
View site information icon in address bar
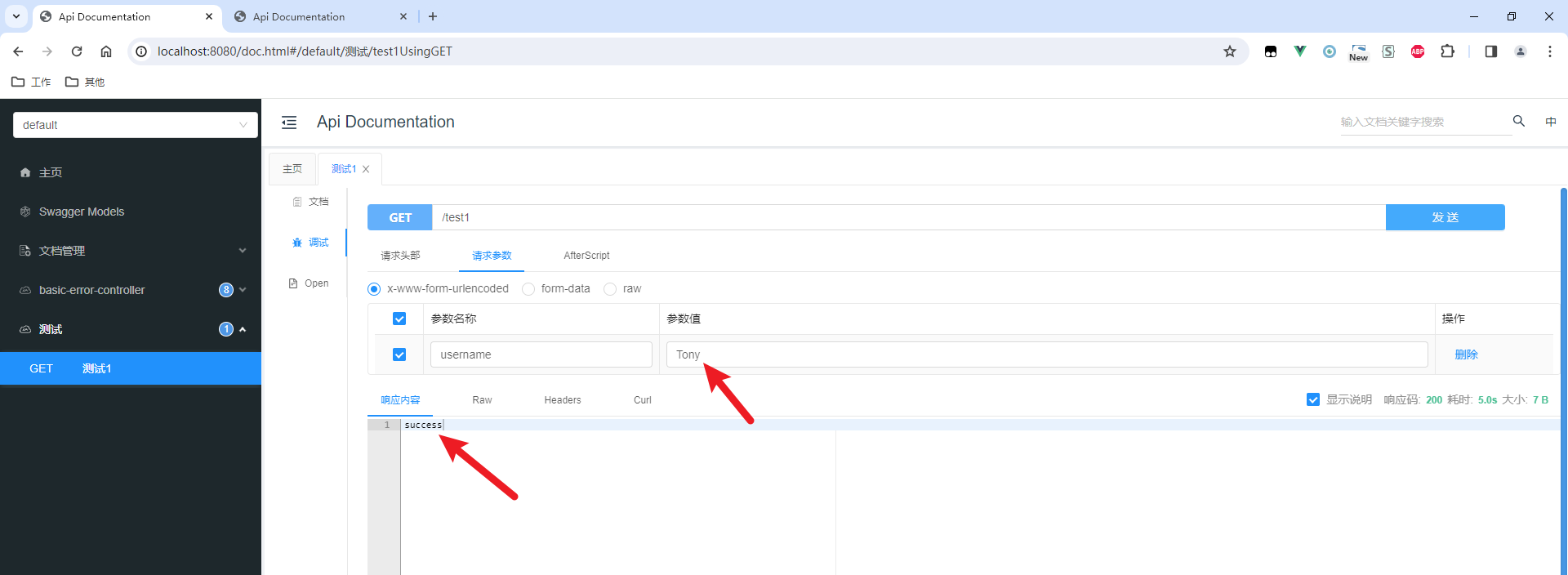pyautogui.click(x=141, y=51)
